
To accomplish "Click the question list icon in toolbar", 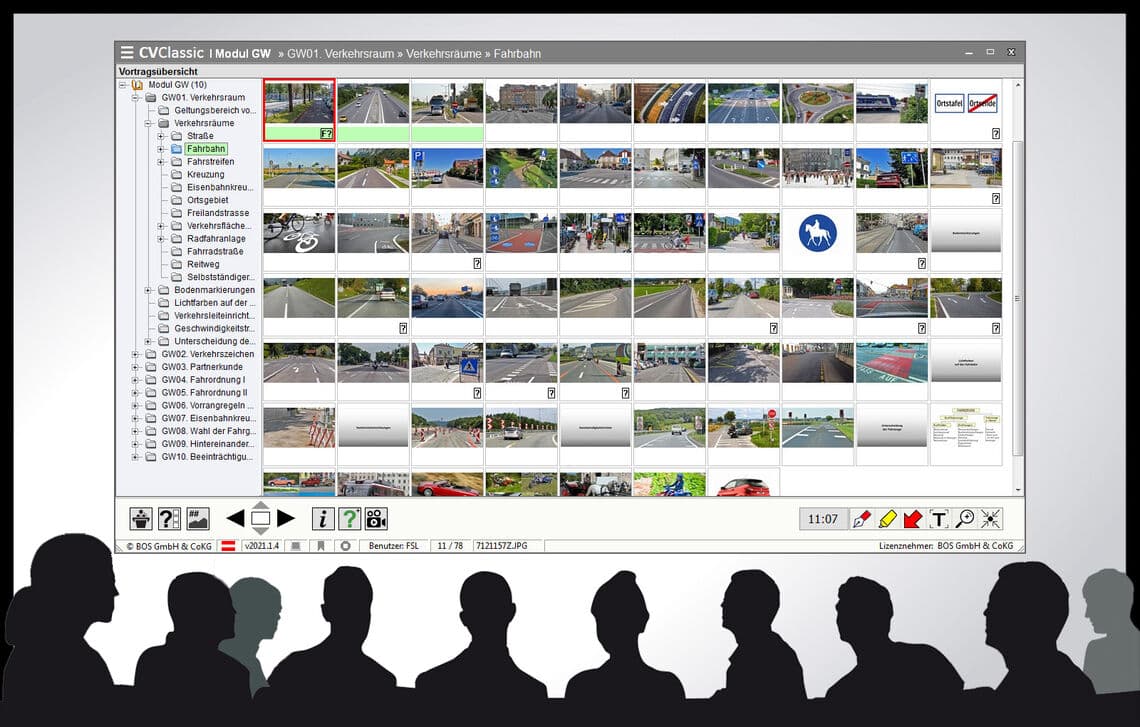I will 169,518.
